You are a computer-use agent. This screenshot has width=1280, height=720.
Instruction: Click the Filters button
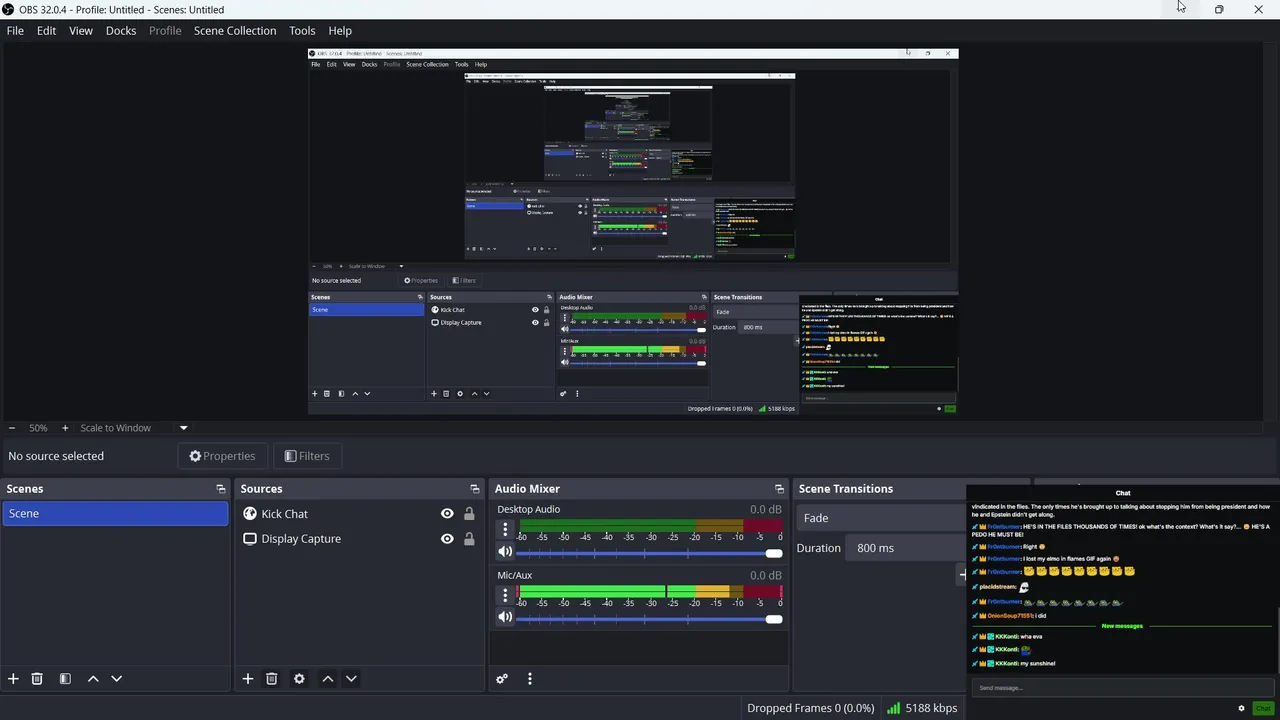pyautogui.click(x=307, y=456)
